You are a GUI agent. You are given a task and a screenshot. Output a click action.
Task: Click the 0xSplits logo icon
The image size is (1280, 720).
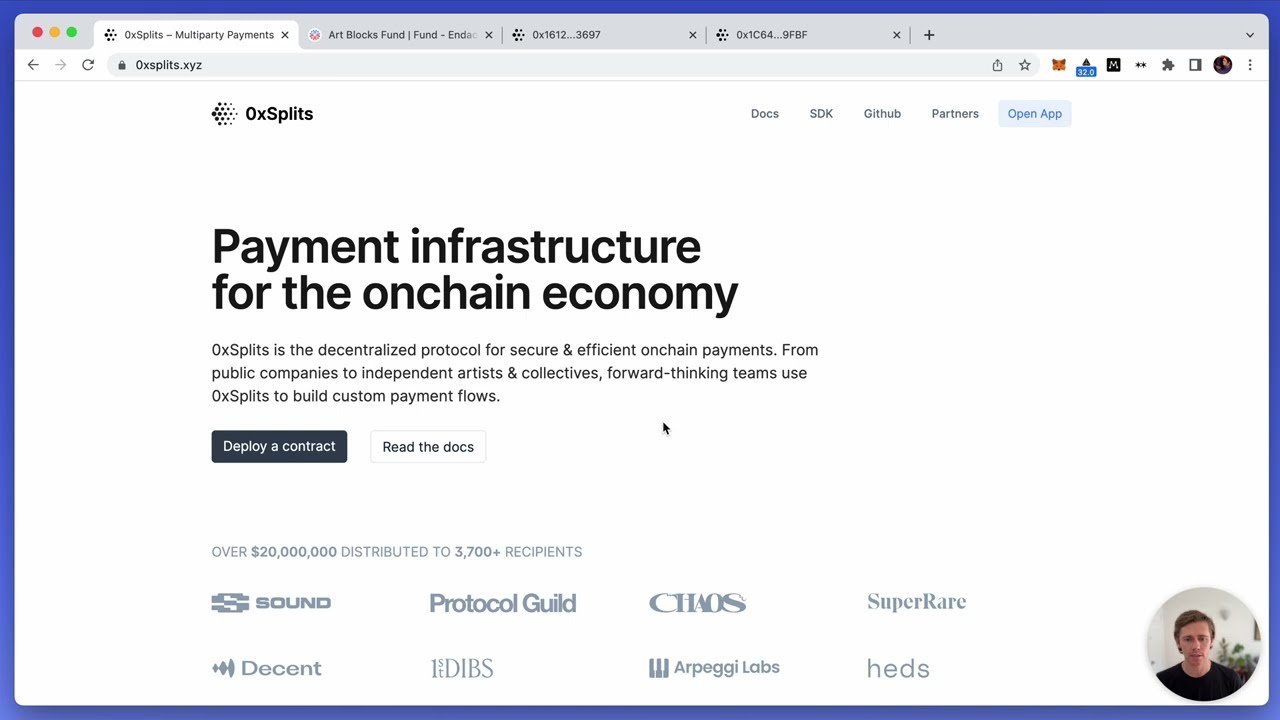(x=224, y=114)
